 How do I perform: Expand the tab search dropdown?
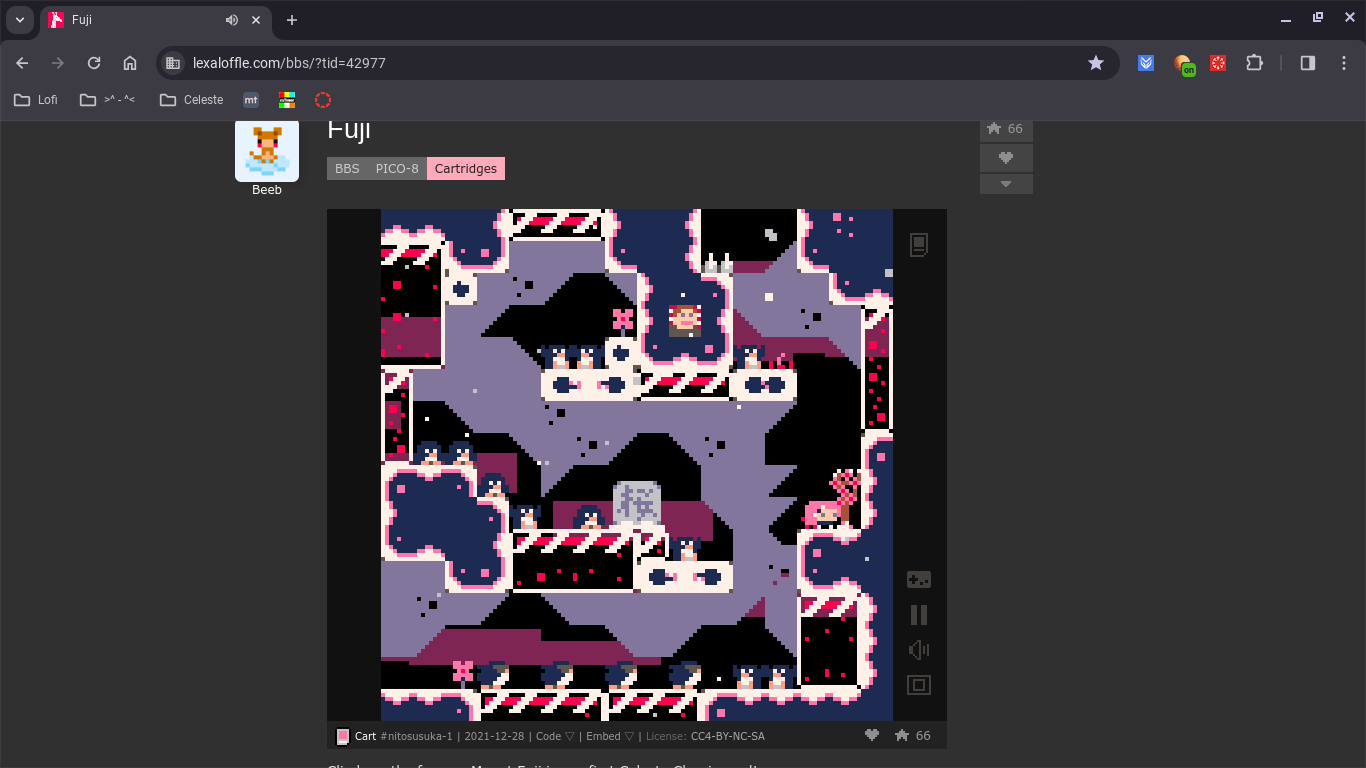(x=19, y=20)
